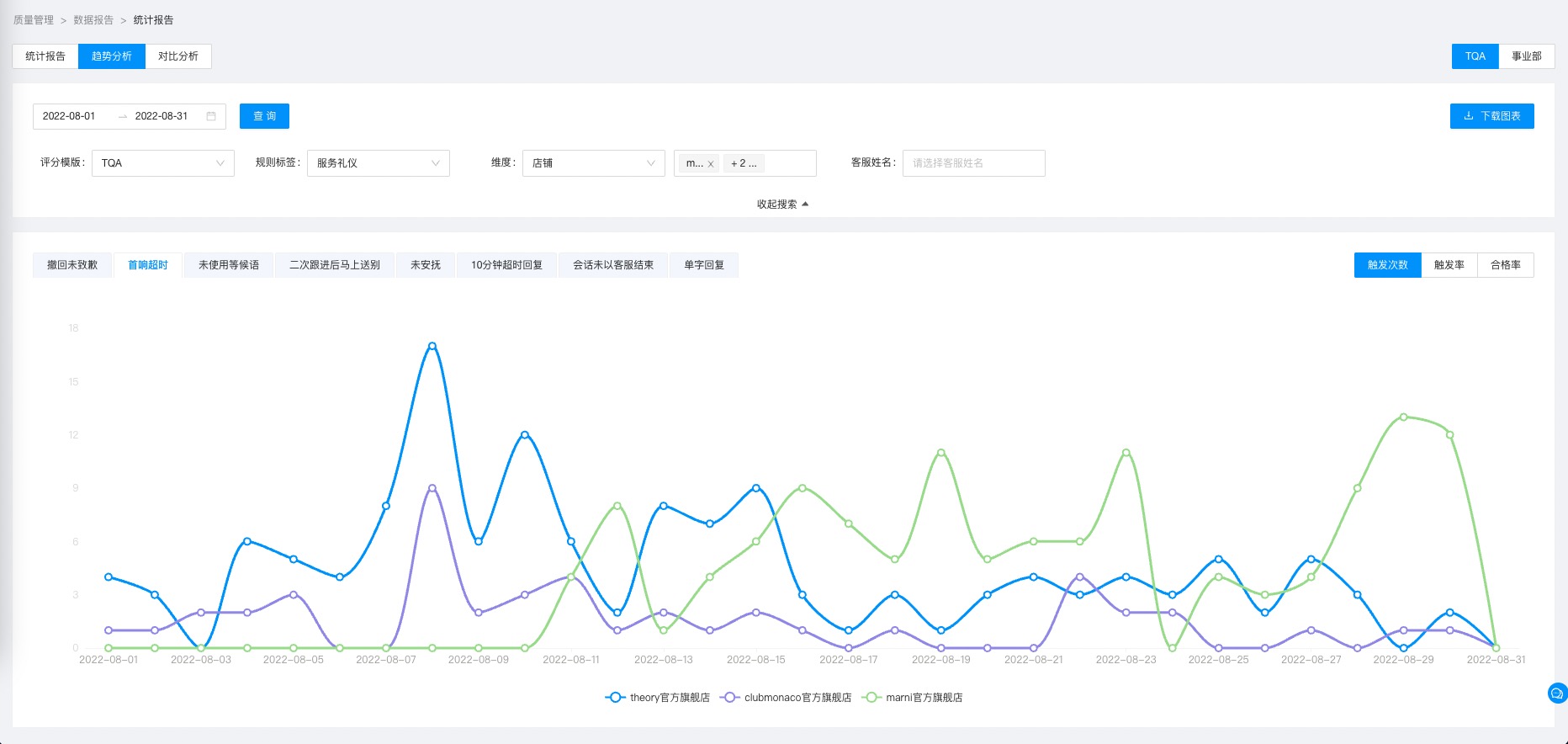Click theory peak data point on 08-08

(x=432, y=346)
